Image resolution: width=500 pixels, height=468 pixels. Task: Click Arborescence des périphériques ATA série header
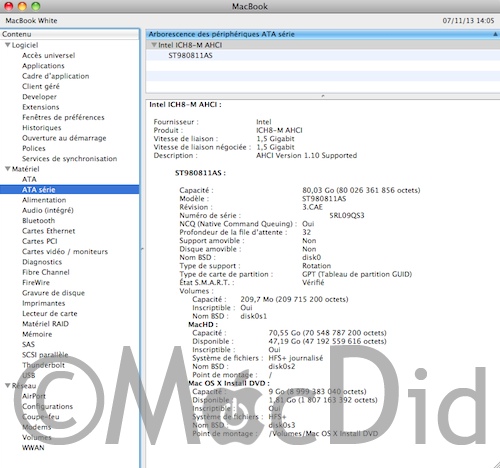[x=323, y=34]
